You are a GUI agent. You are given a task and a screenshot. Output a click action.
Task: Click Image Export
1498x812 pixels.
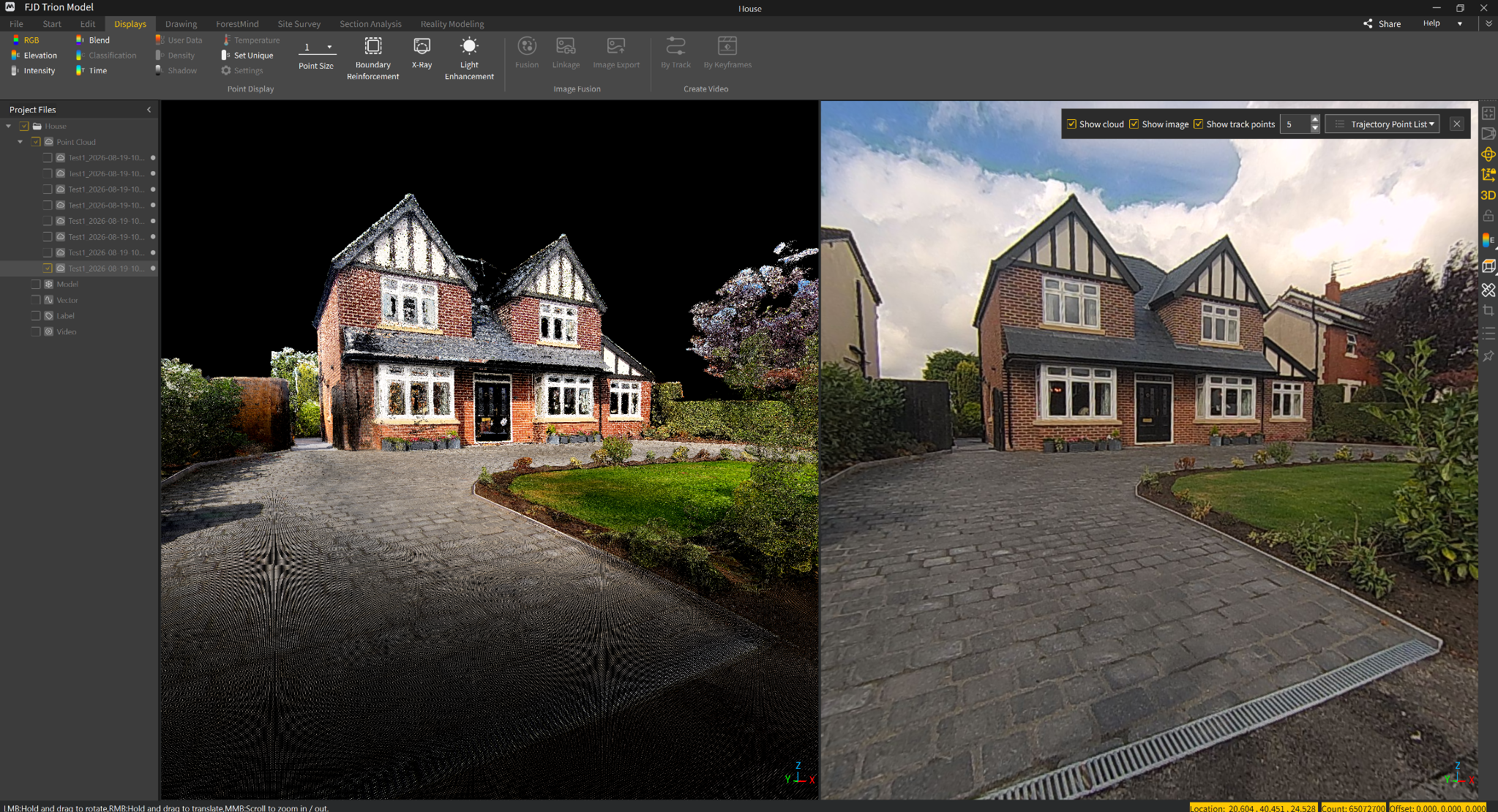point(616,53)
